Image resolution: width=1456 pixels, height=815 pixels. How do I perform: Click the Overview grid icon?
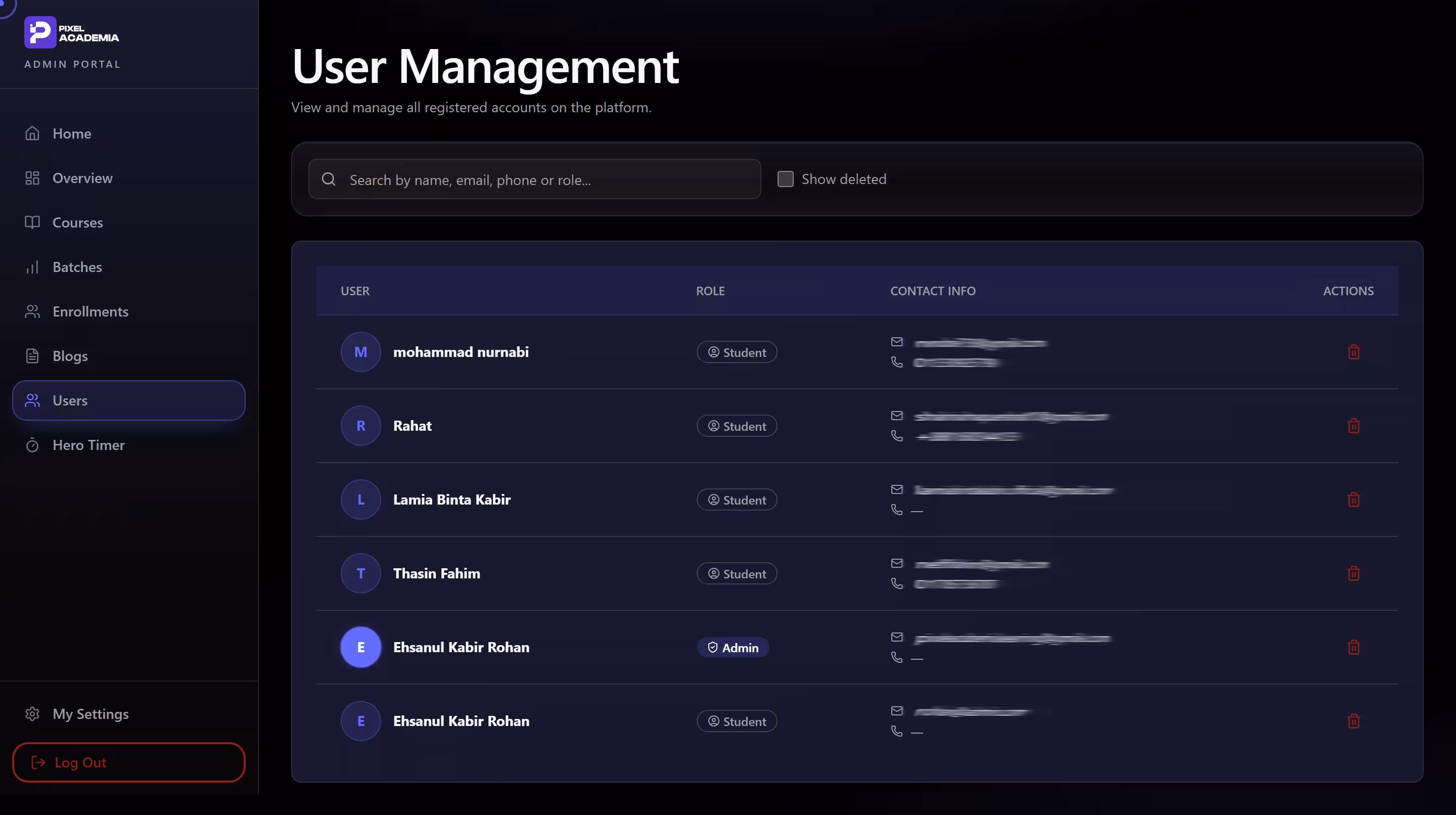click(32, 178)
